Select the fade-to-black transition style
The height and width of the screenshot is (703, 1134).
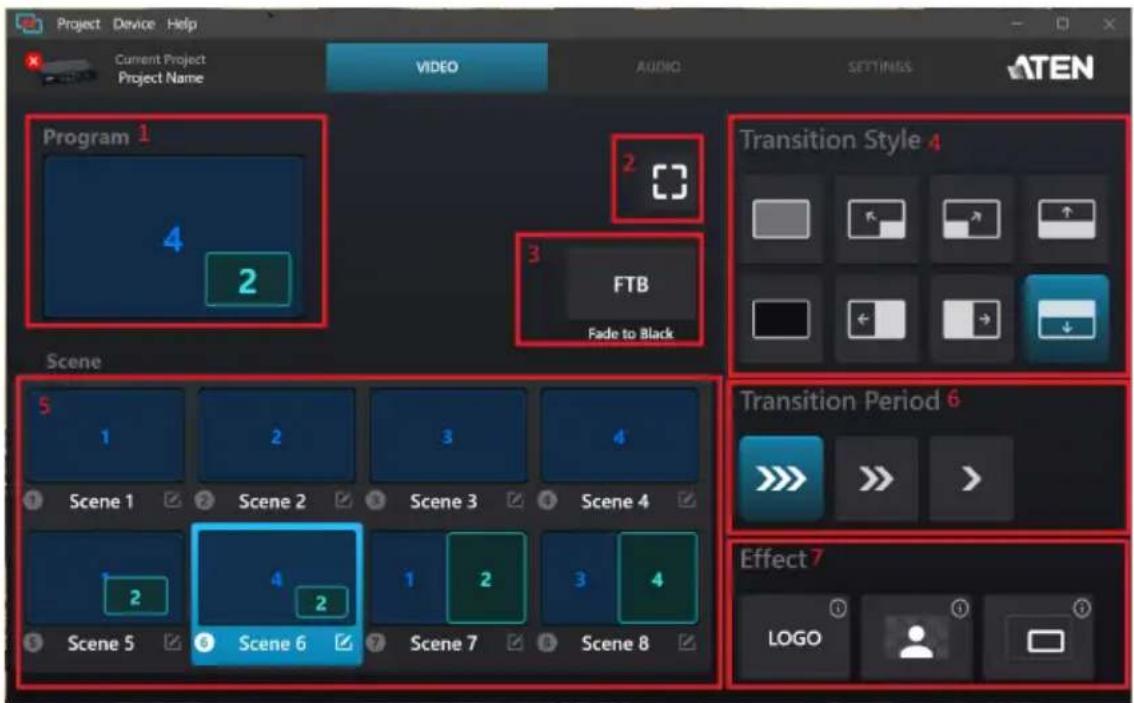[x=781, y=319]
